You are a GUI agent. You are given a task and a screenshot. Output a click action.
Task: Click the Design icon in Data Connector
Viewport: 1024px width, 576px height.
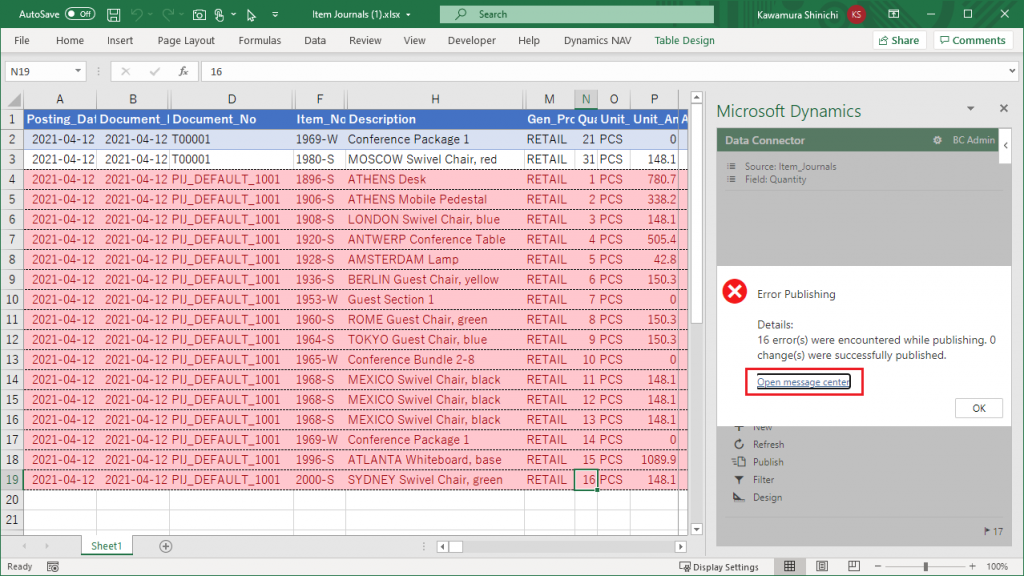pyautogui.click(x=739, y=497)
